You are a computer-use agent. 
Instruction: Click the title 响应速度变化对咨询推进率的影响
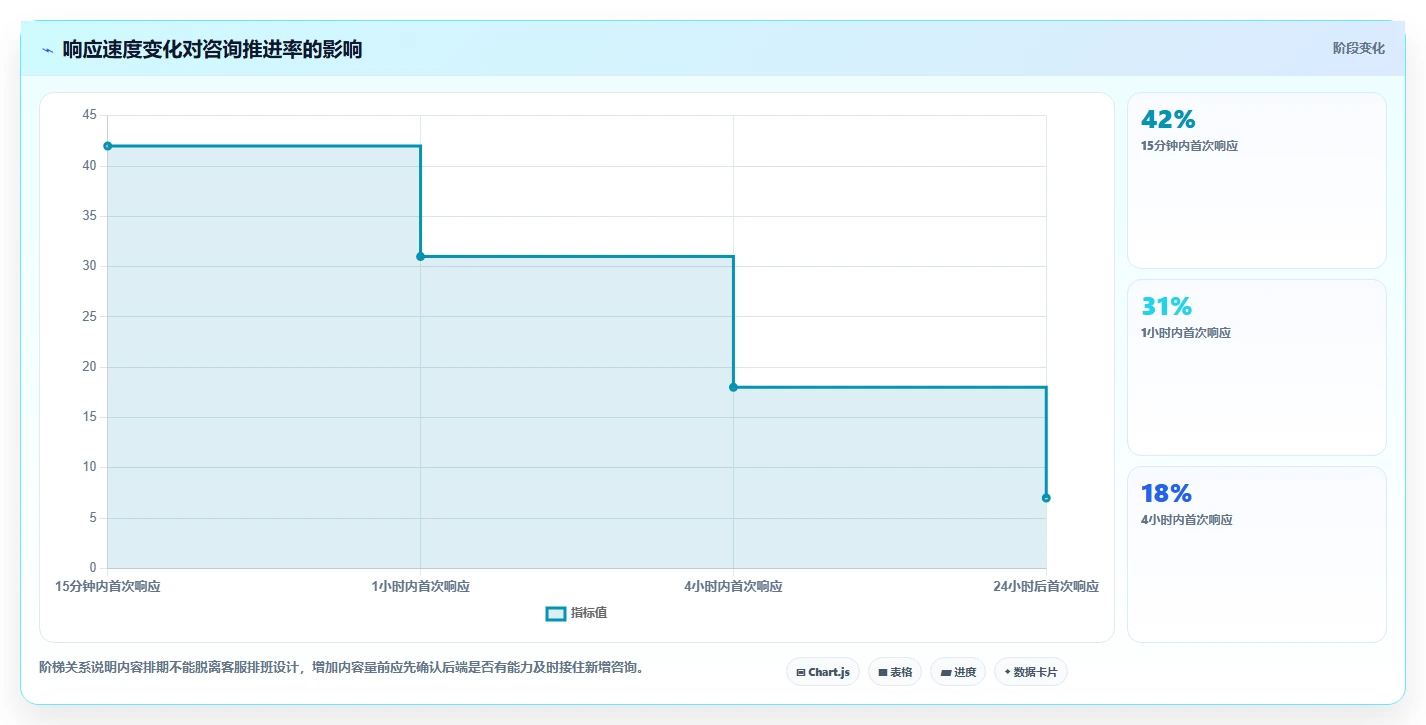(212, 49)
